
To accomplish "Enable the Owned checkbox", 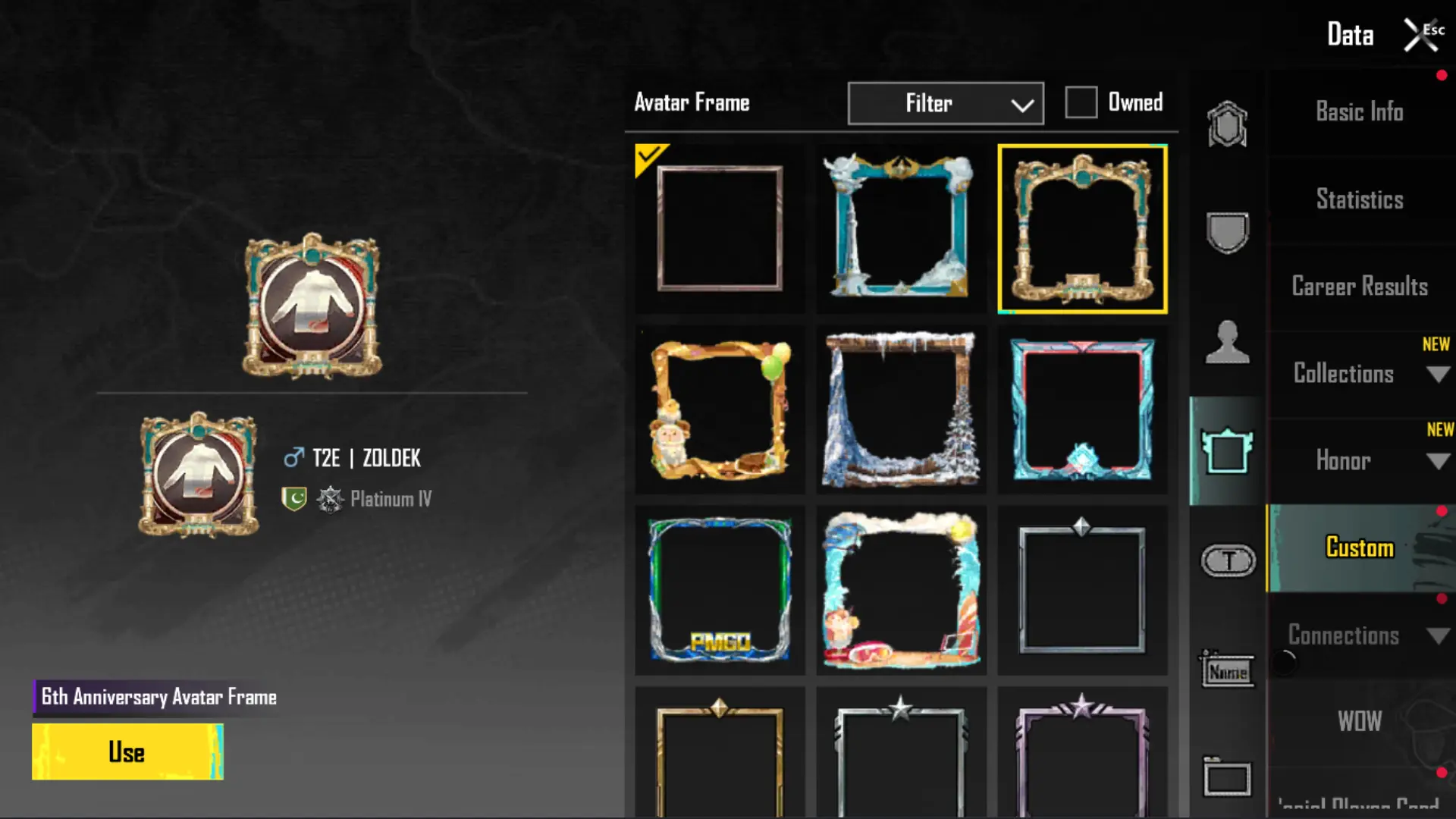I will click(1081, 102).
